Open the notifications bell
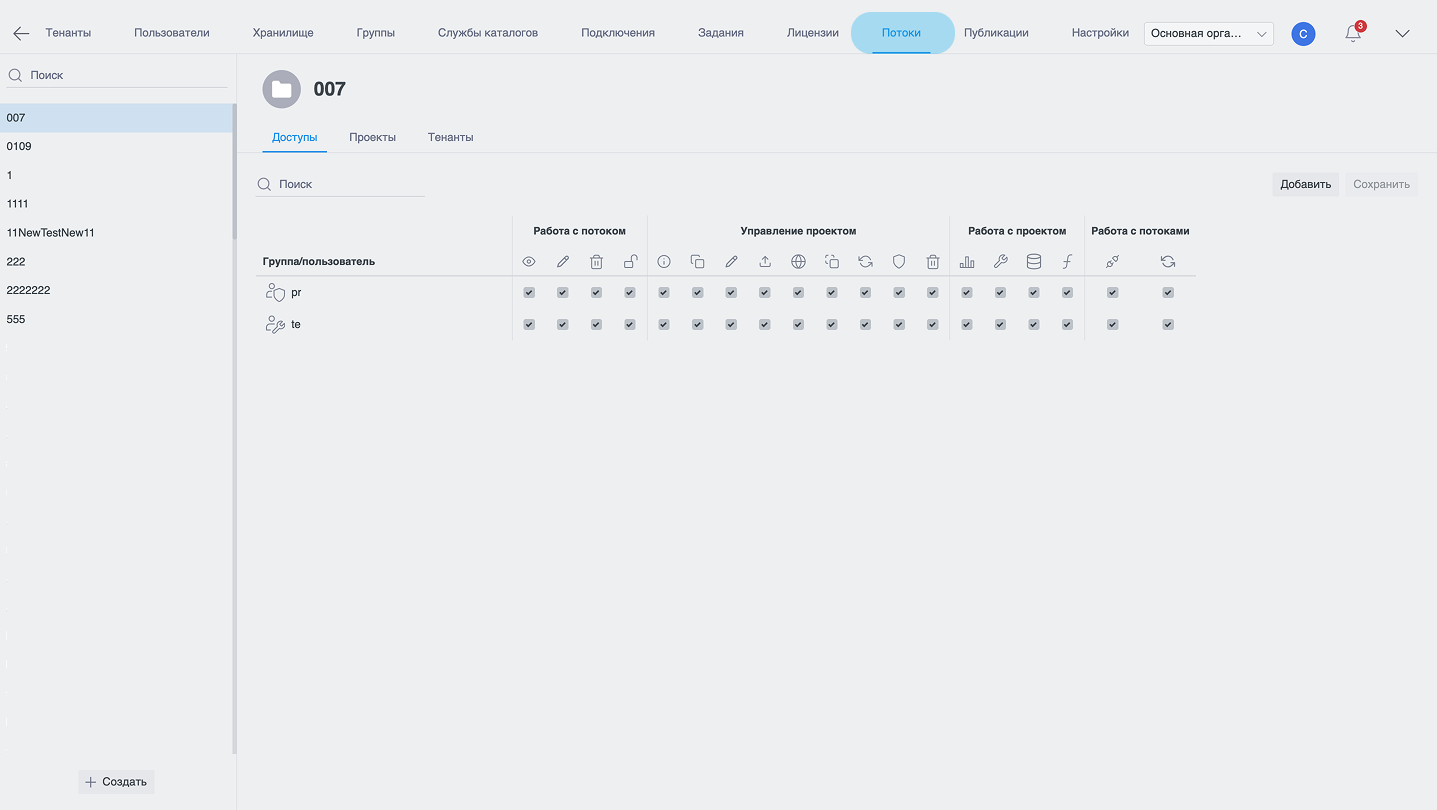This screenshot has height=810, width=1437. click(1353, 33)
